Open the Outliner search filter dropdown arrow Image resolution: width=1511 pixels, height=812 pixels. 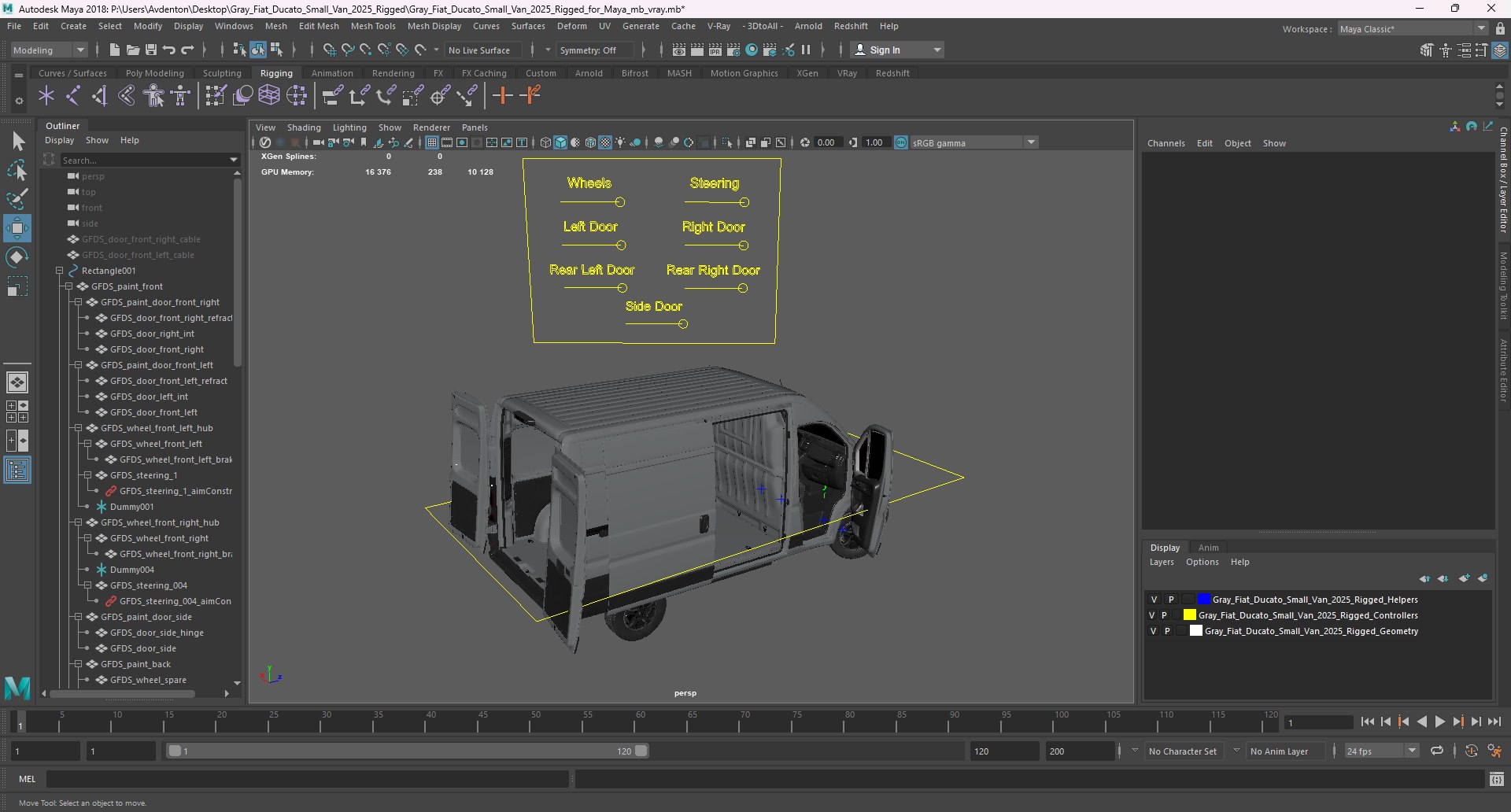233,160
